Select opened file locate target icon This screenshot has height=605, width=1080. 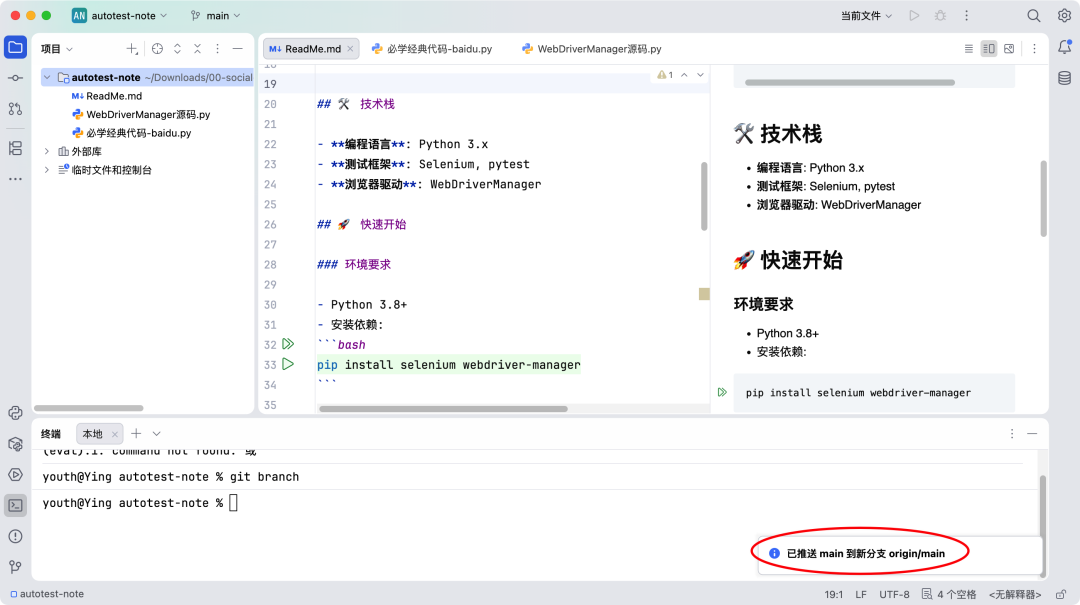coord(157,49)
